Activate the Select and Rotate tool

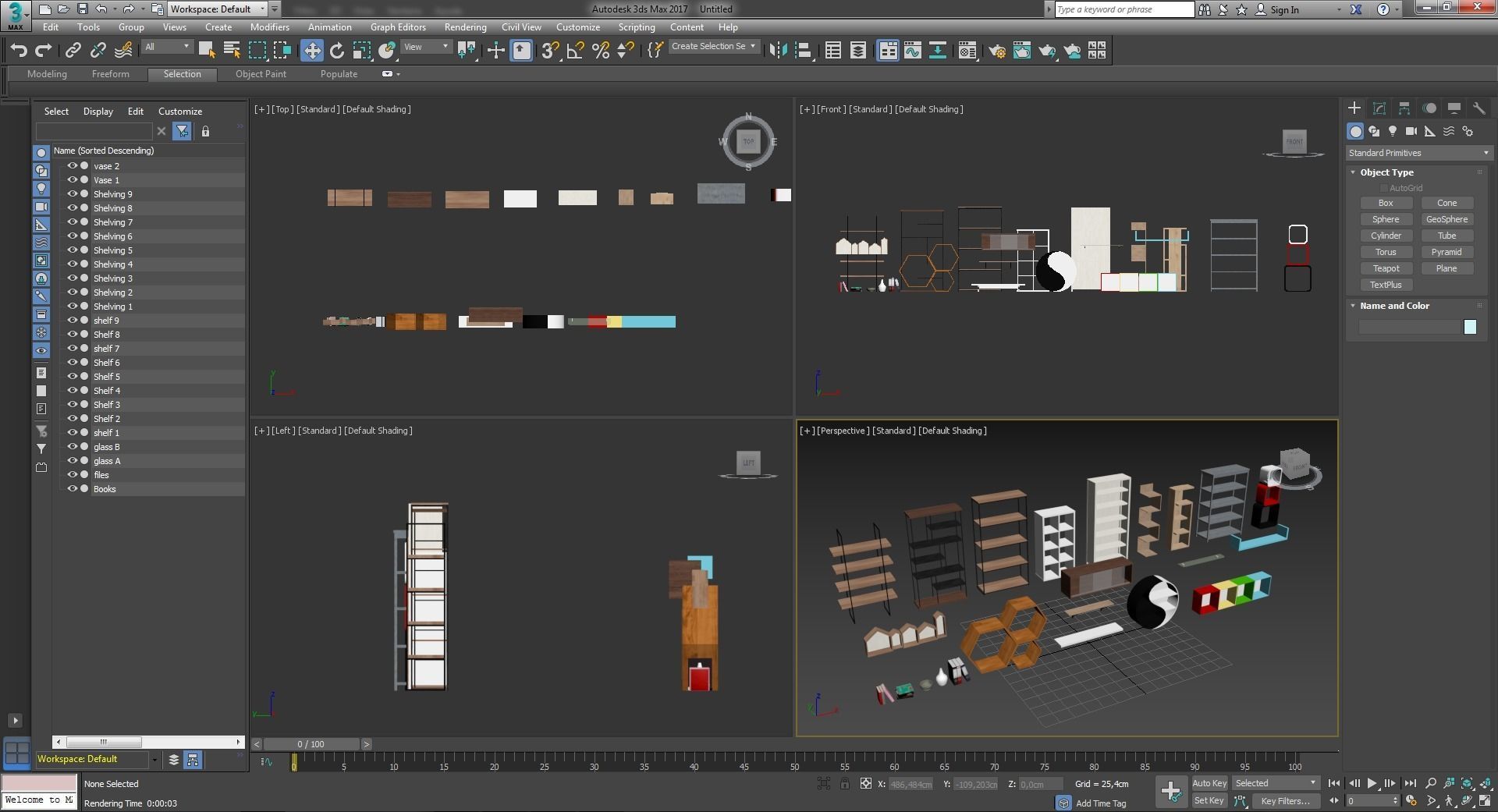337,51
